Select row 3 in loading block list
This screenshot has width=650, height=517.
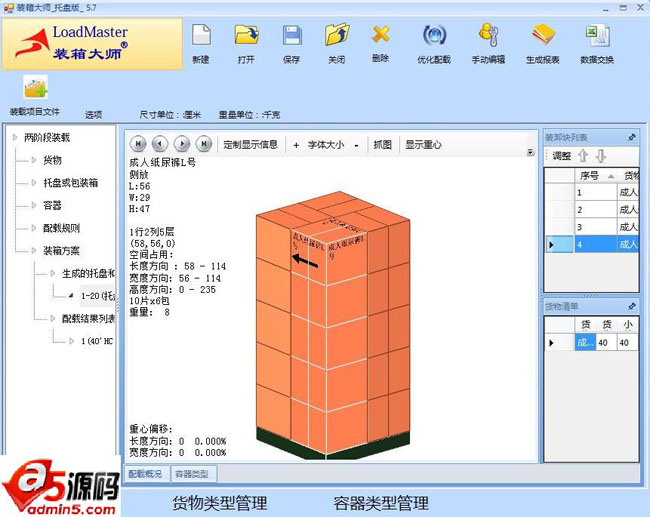coord(592,227)
